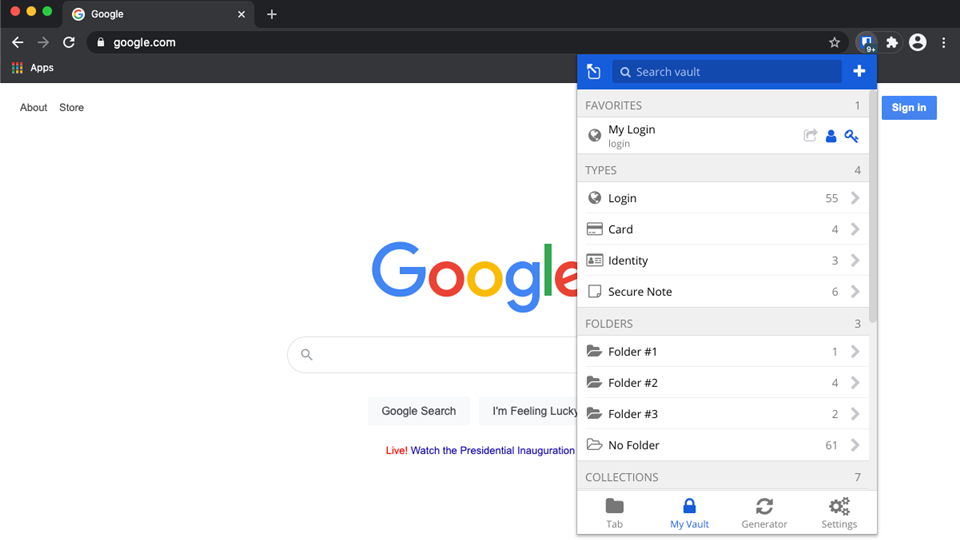Copy password for My Login
The image size is (960, 540).
[851, 136]
